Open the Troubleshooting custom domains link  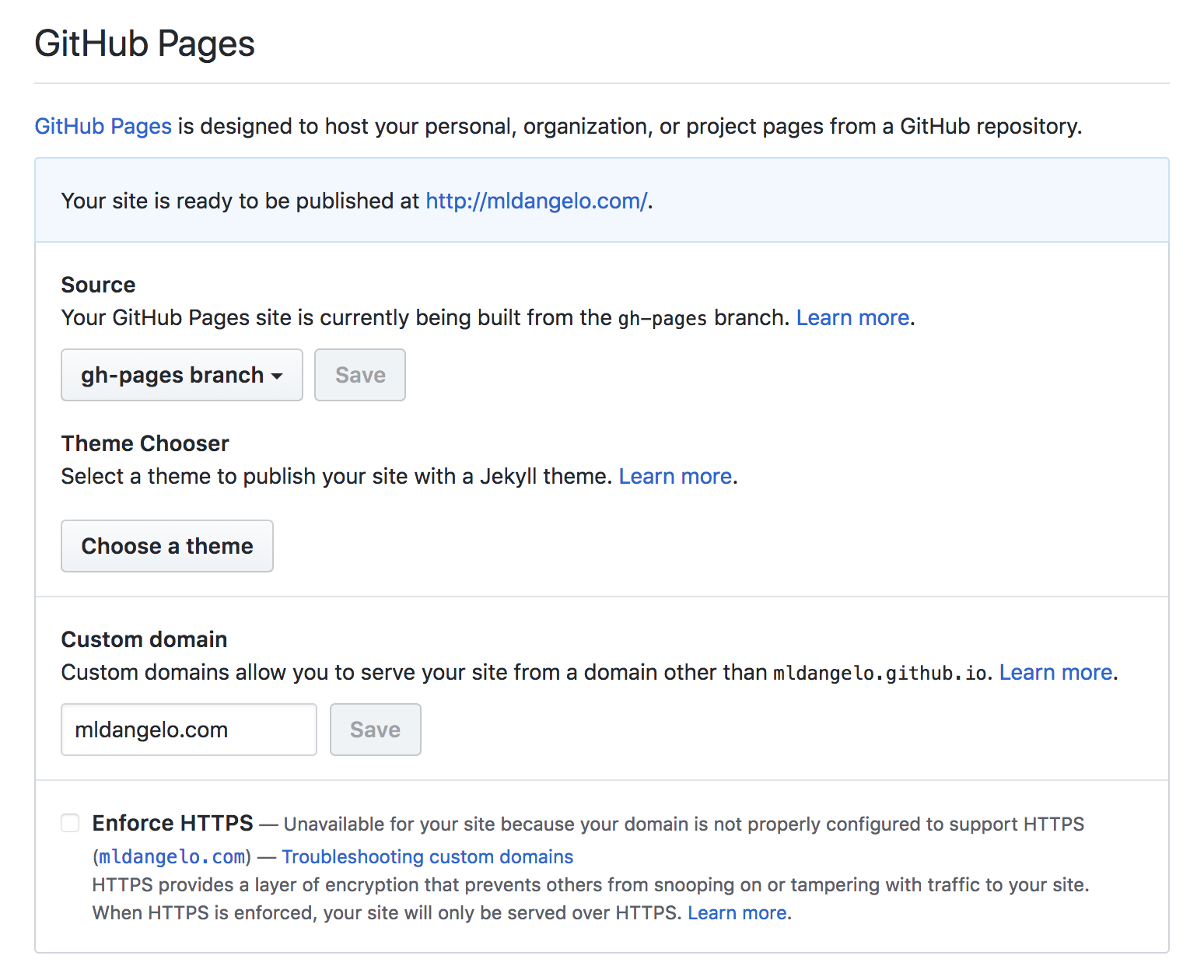[x=427, y=856]
